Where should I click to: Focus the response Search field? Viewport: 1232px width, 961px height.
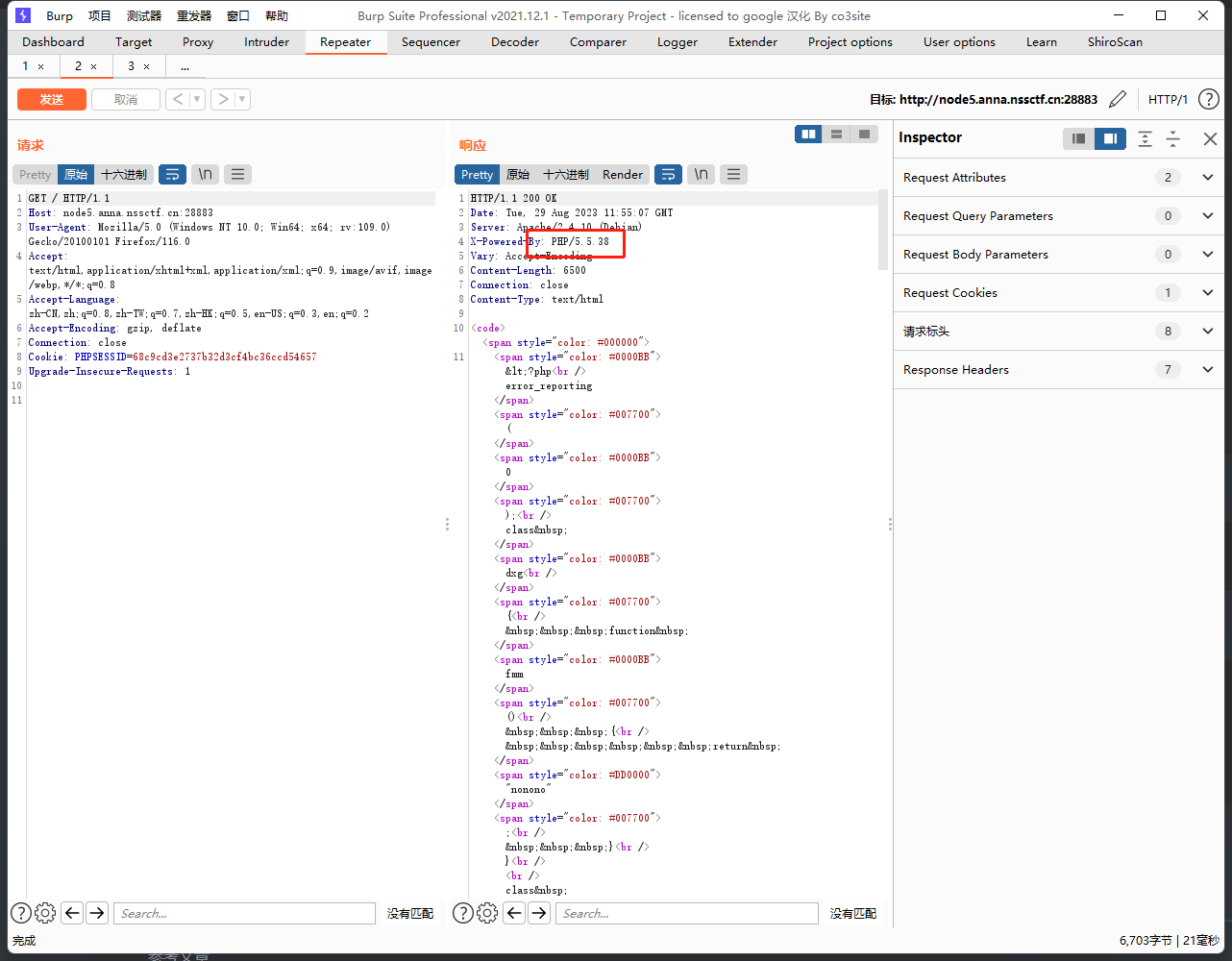point(687,913)
